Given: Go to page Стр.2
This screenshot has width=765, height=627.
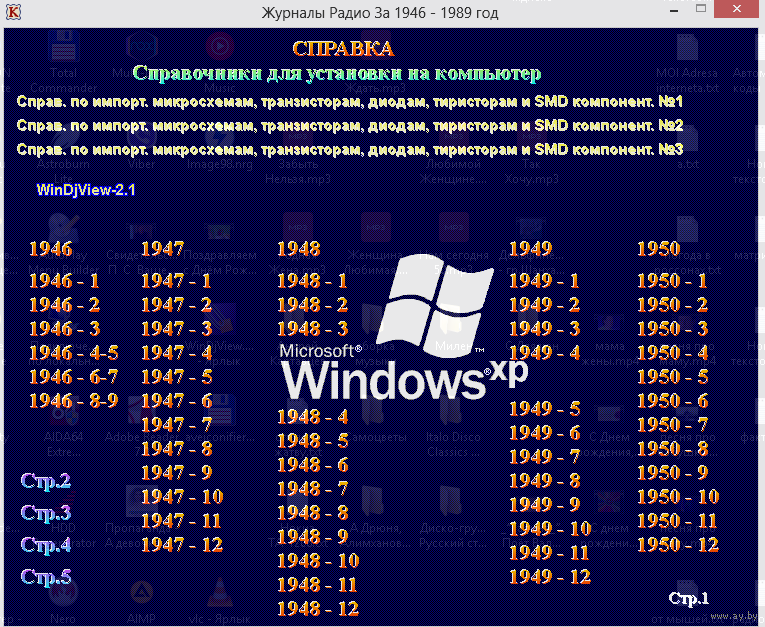Looking at the screenshot, I should pyautogui.click(x=46, y=481).
